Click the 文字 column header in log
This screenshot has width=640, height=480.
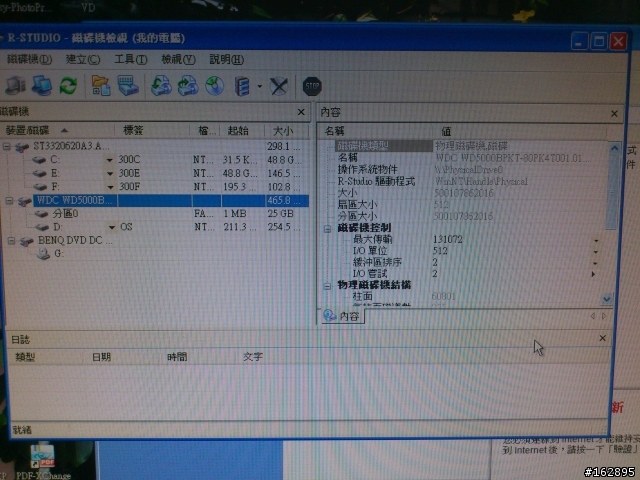pos(422,357)
